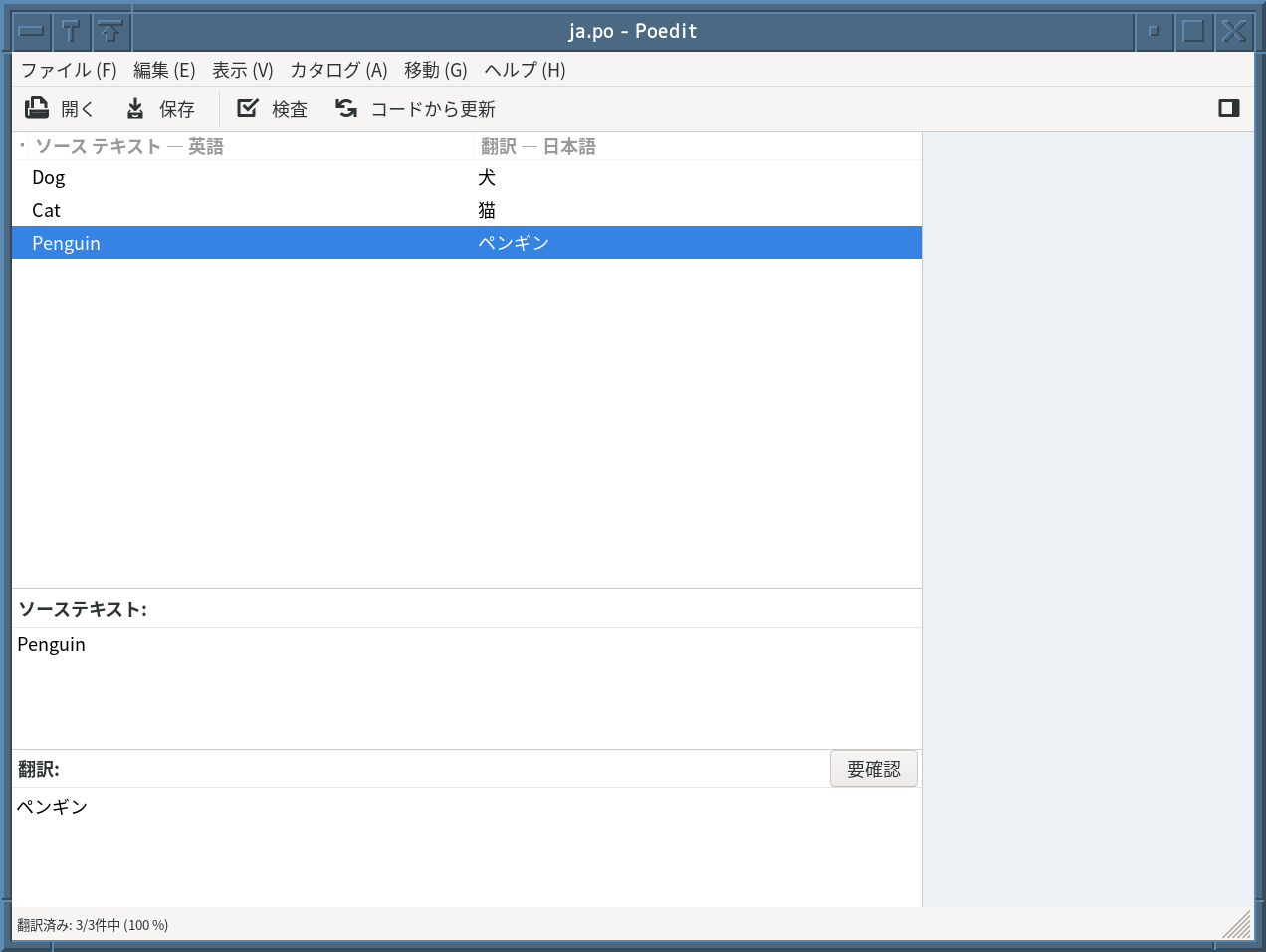1266x952 pixels.
Task: Click the stick window icon in the title bar
Action: coord(72,31)
